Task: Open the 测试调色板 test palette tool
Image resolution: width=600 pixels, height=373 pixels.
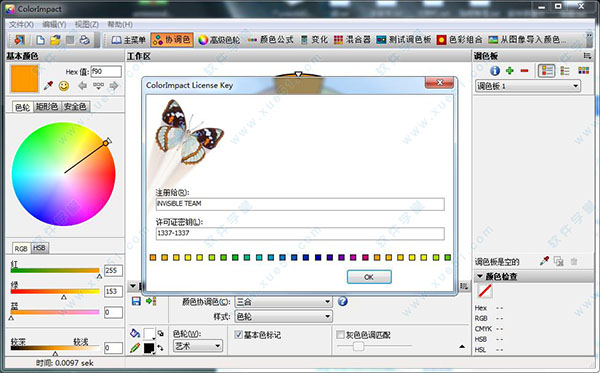Action: pyautogui.click(x=404, y=40)
